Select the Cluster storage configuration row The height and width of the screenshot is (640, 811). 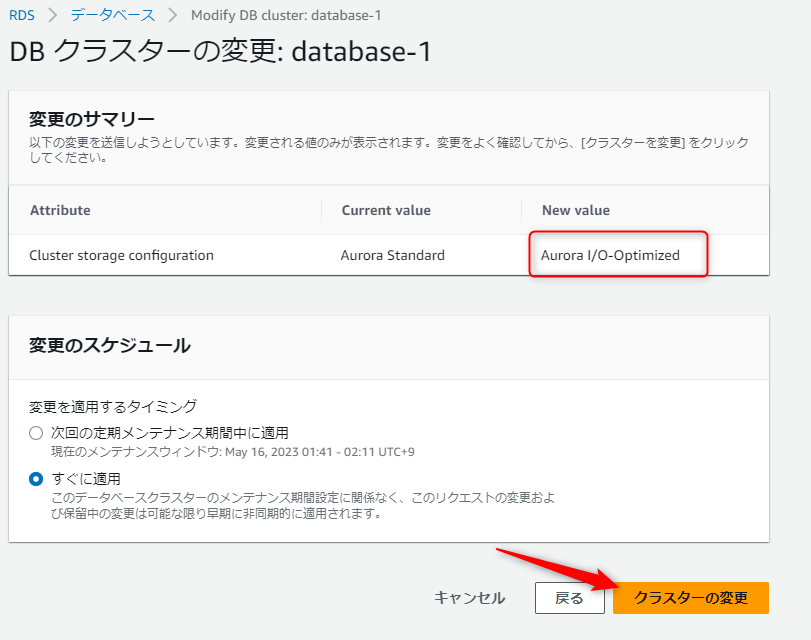pos(120,255)
